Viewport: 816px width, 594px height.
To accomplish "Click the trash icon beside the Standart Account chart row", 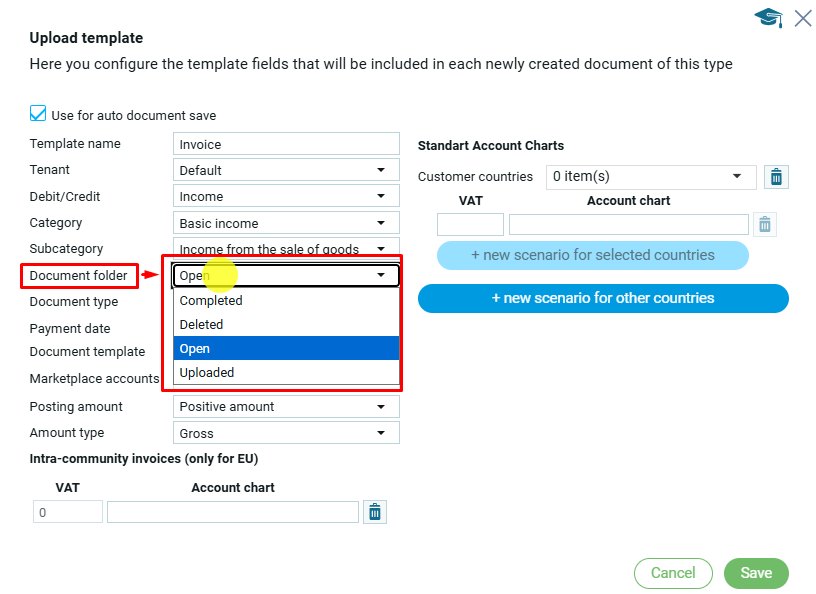I will point(764,224).
